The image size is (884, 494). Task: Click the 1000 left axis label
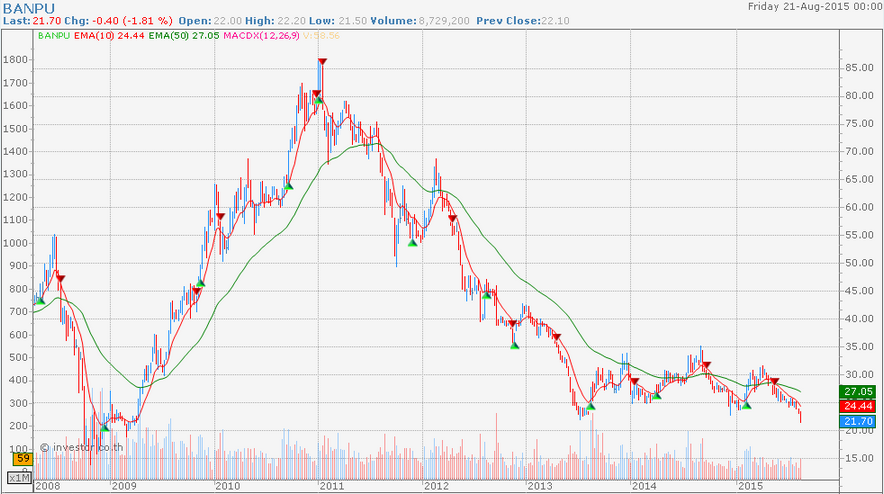pos(14,243)
